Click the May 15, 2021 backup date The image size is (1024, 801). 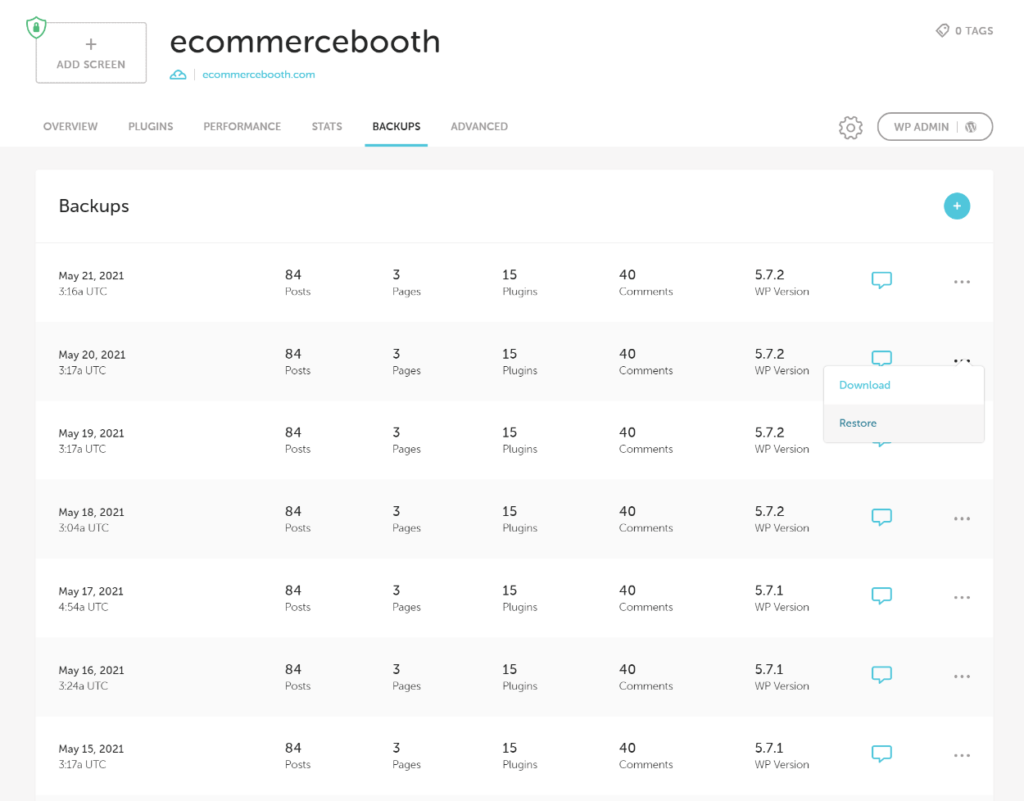point(91,749)
